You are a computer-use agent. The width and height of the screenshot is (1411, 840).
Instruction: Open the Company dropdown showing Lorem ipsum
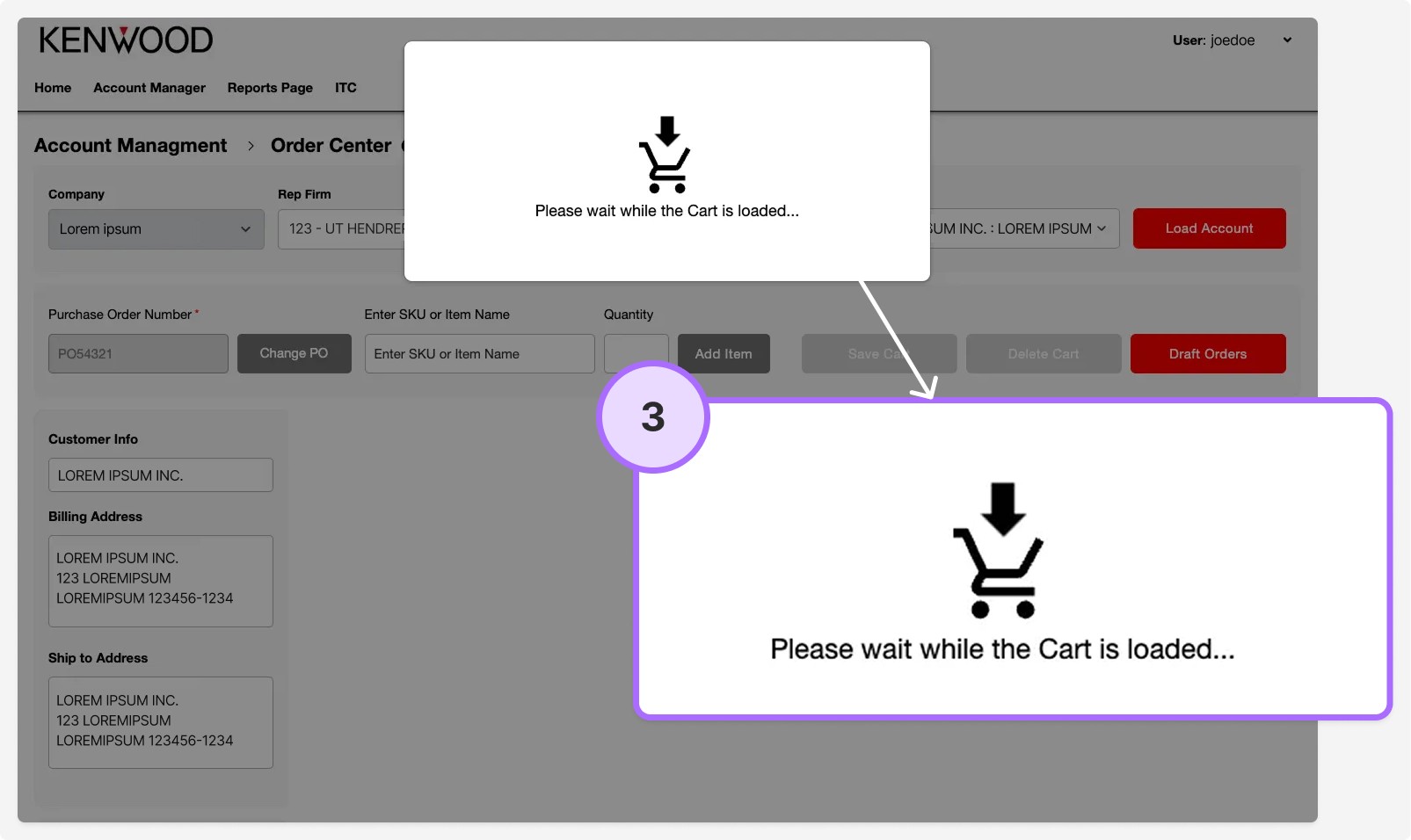click(x=156, y=228)
